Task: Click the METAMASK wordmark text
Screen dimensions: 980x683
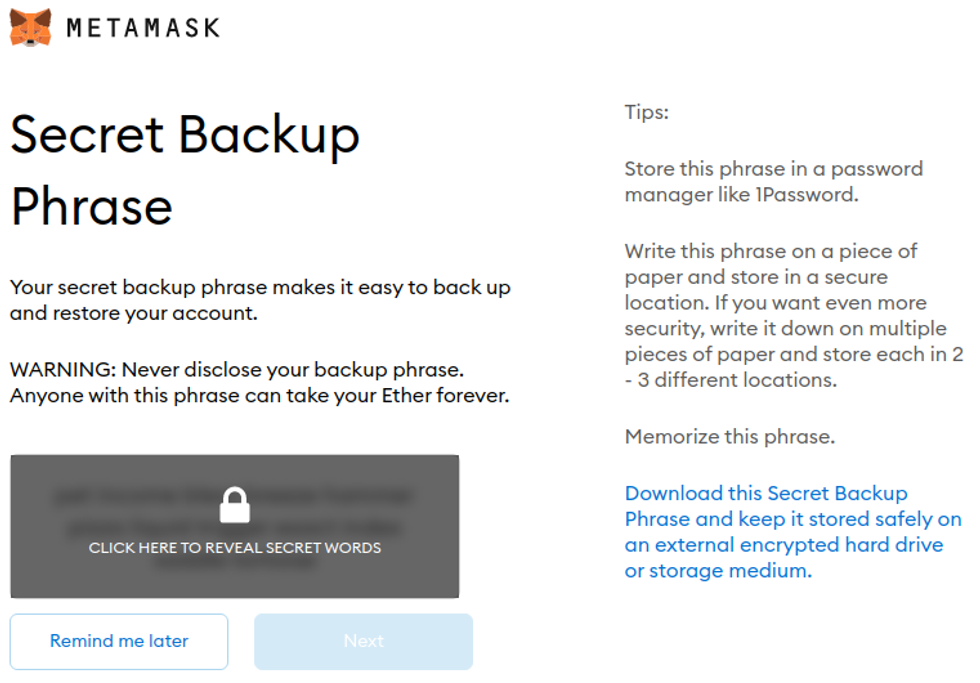Action: point(143,28)
